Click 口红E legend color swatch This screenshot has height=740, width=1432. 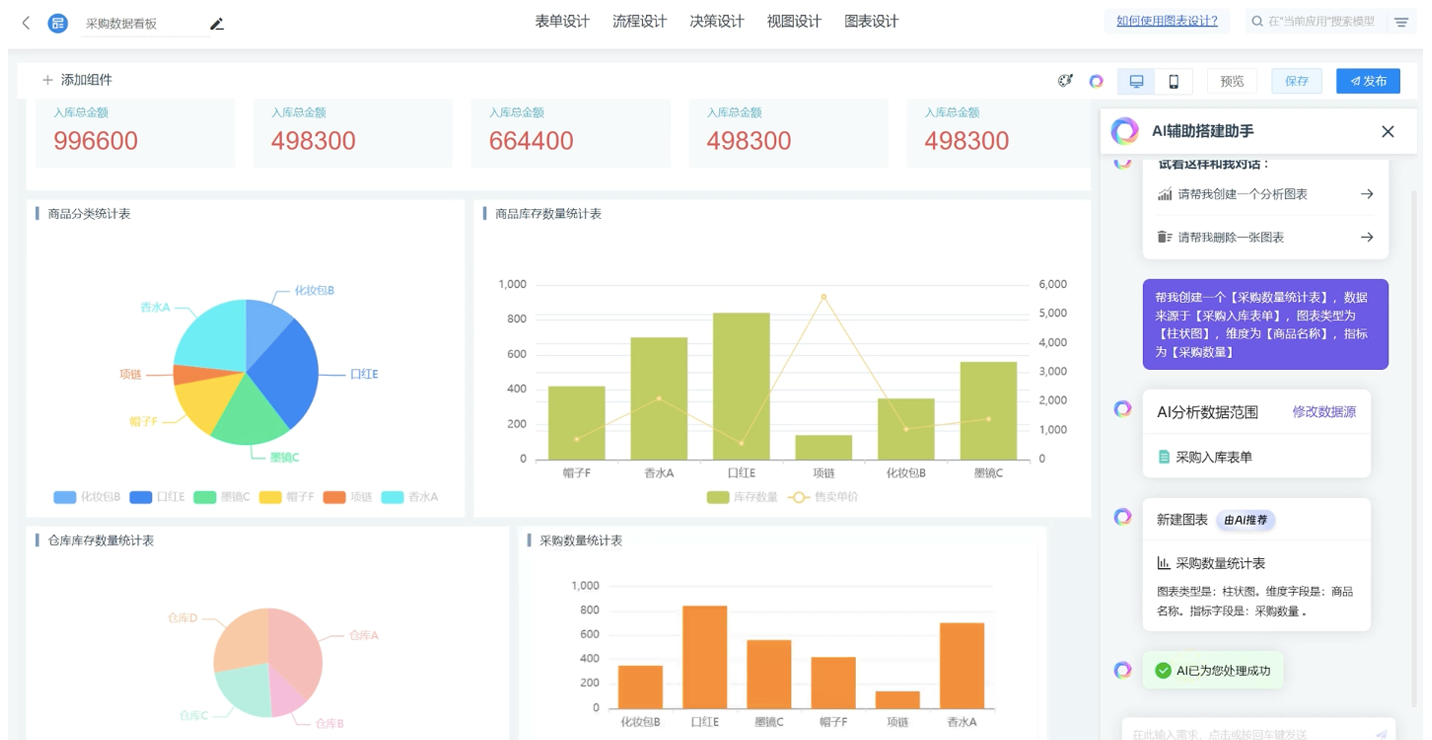(x=141, y=497)
